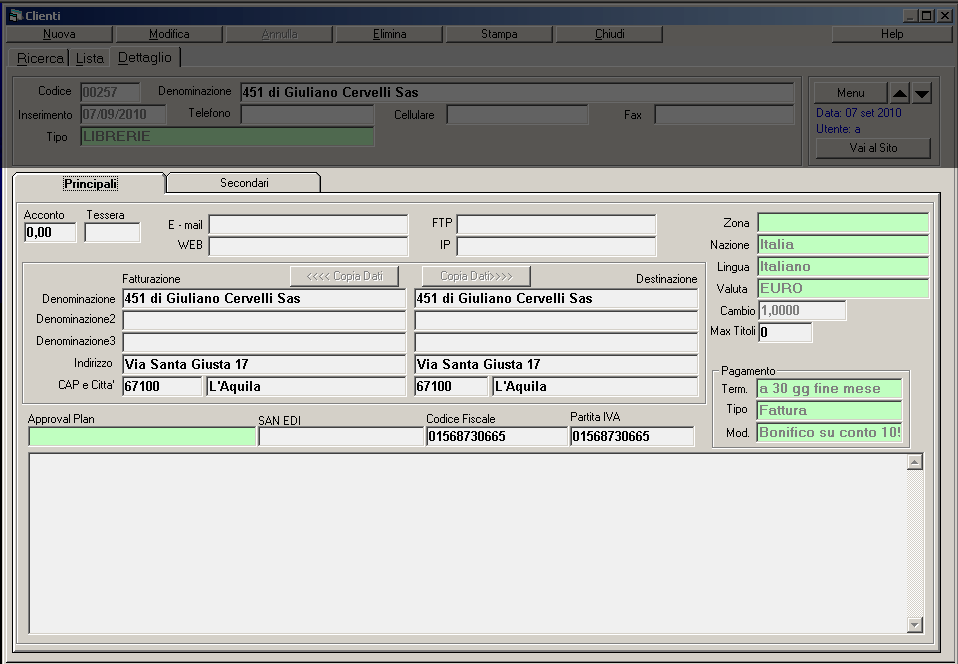Click the down arrow next to Menu

pyautogui.click(x=921, y=93)
